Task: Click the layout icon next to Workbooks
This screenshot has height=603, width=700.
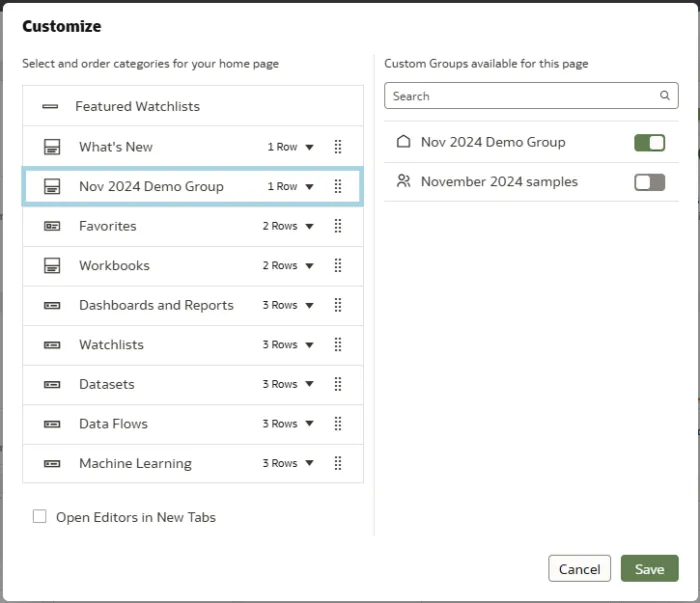Action: click(x=52, y=266)
